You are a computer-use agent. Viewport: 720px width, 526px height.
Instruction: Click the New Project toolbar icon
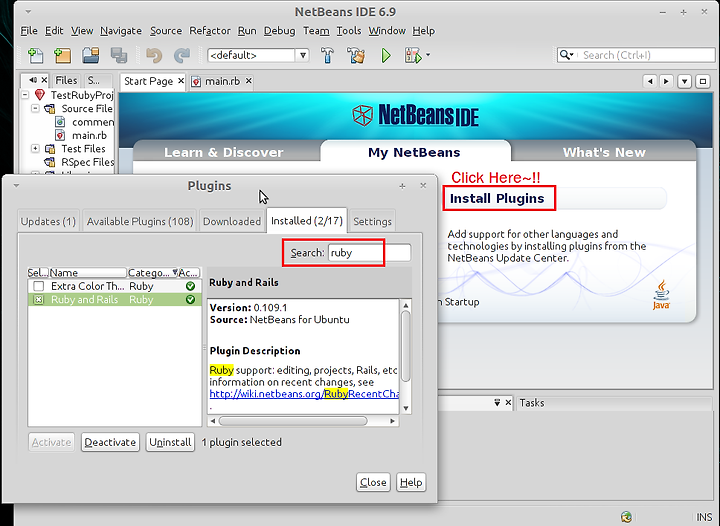(62, 56)
